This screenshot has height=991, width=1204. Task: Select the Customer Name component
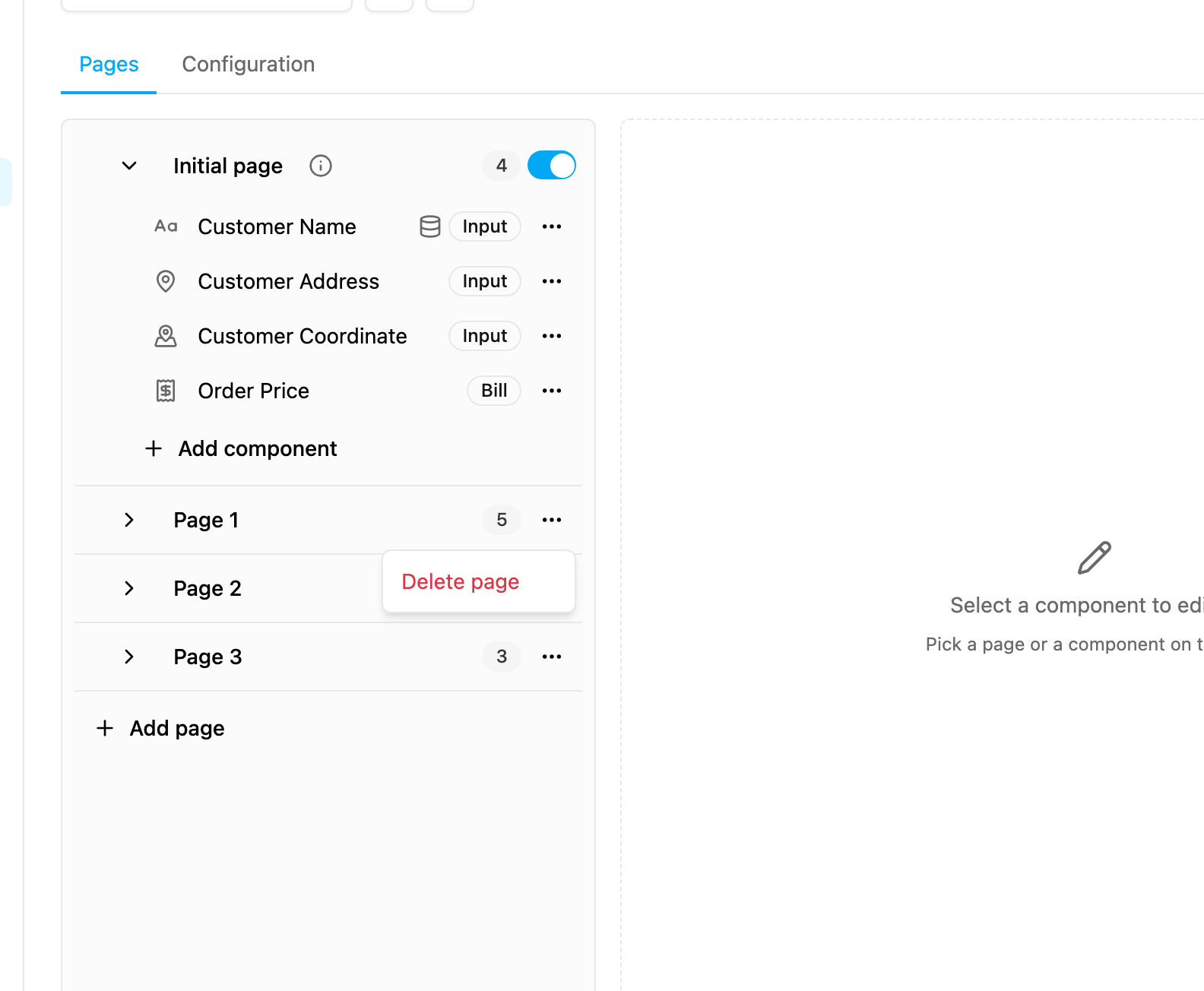(277, 226)
